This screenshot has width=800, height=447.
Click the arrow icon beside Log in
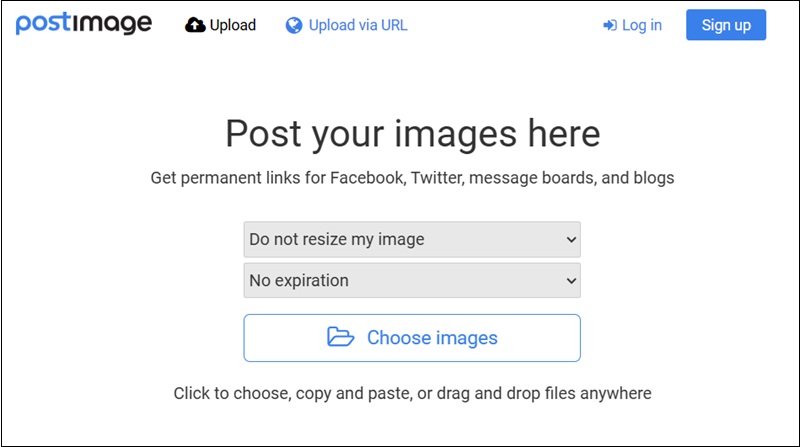point(609,25)
